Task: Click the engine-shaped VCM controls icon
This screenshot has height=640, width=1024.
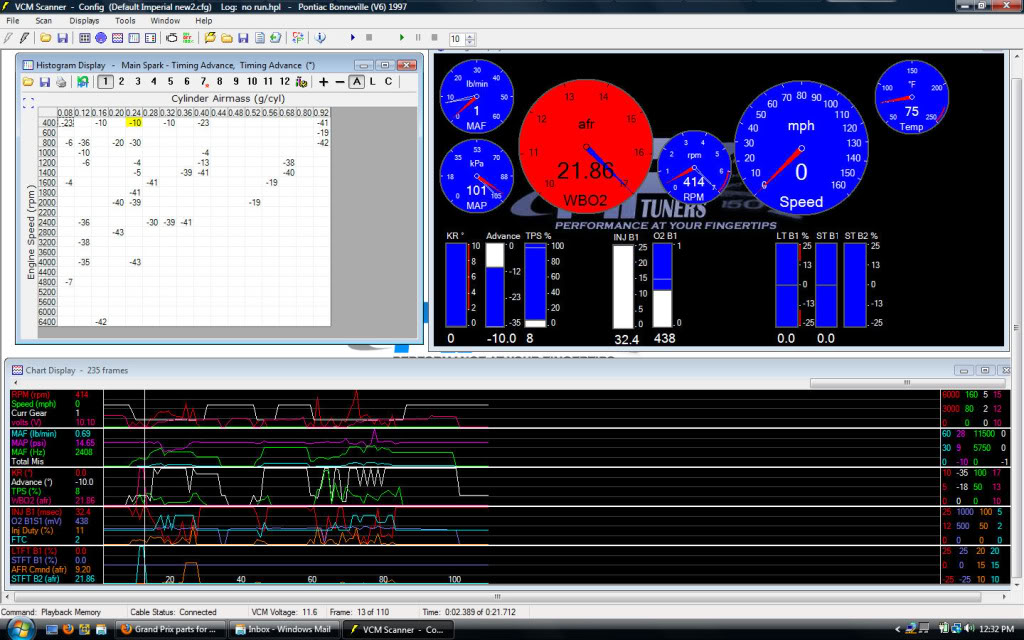Action: click(171, 38)
